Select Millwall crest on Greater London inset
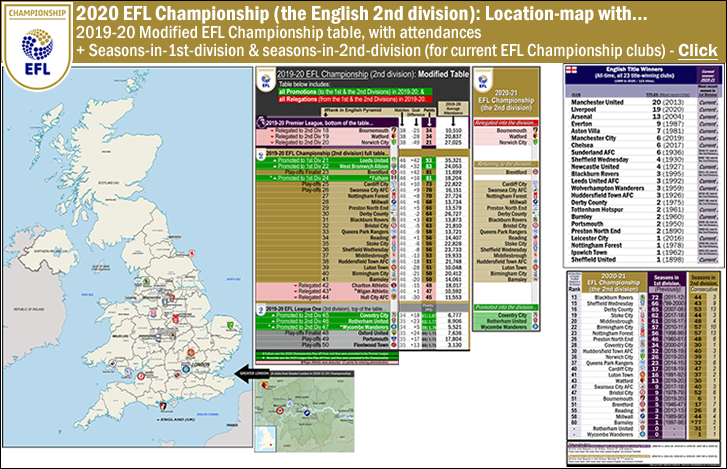 click(306, 413)
